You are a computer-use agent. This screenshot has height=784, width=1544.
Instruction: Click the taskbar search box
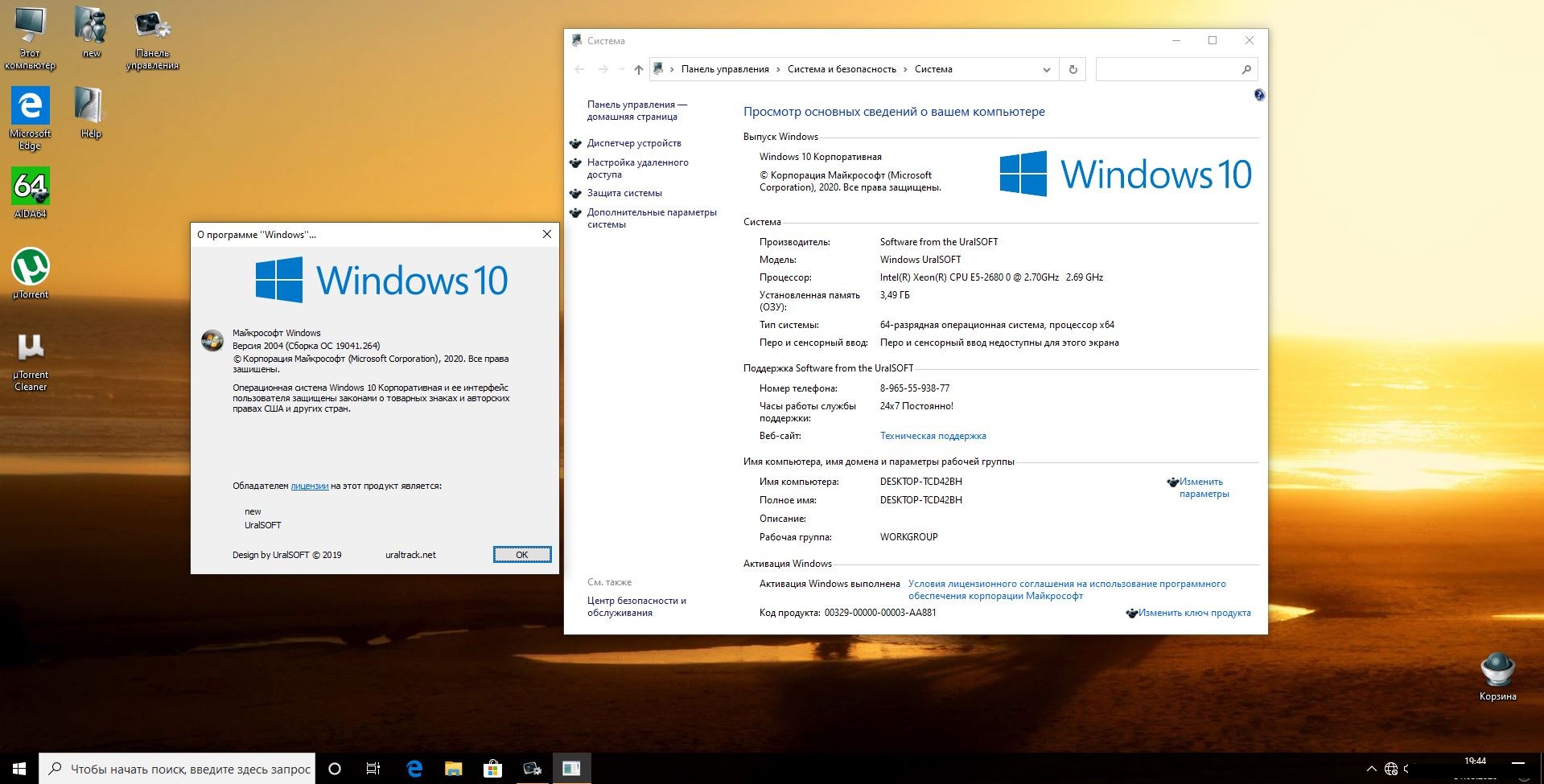pyautogui.click(x=177, y=769)
